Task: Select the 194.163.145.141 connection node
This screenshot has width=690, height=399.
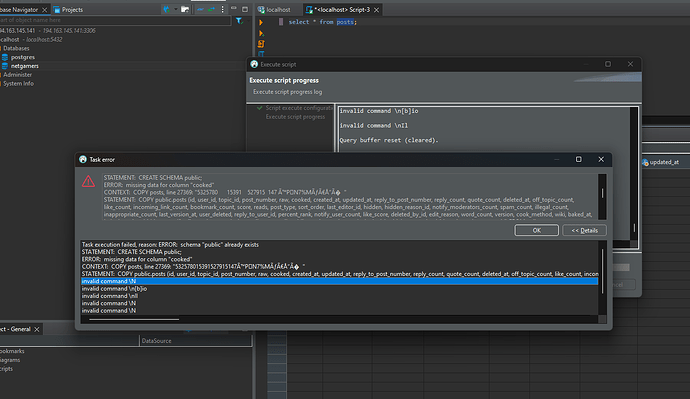Action: (x=48, y=30)
